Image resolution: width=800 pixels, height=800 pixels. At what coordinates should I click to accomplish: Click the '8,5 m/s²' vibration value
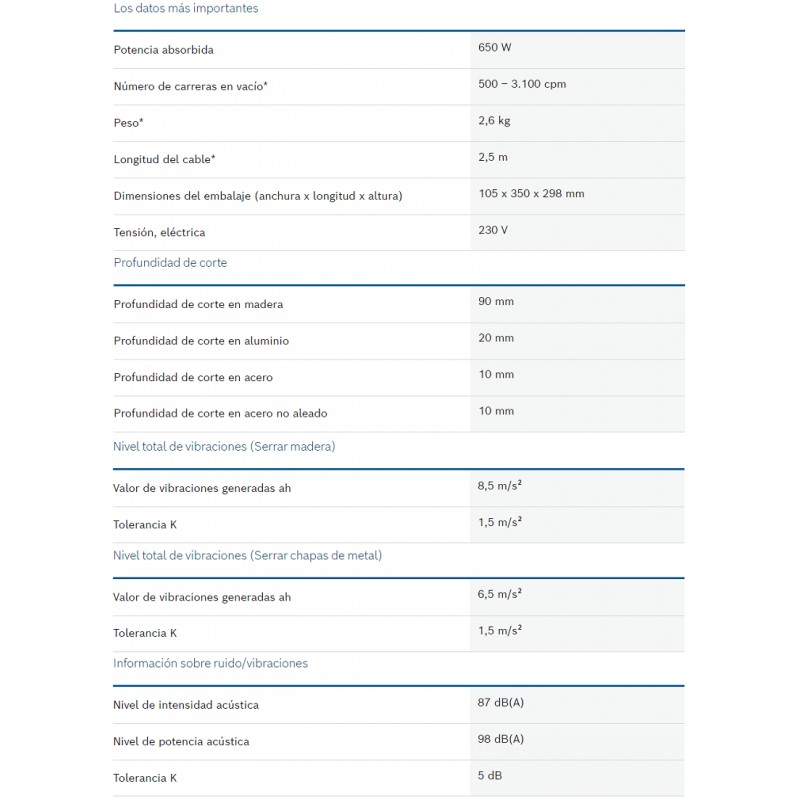499,485
